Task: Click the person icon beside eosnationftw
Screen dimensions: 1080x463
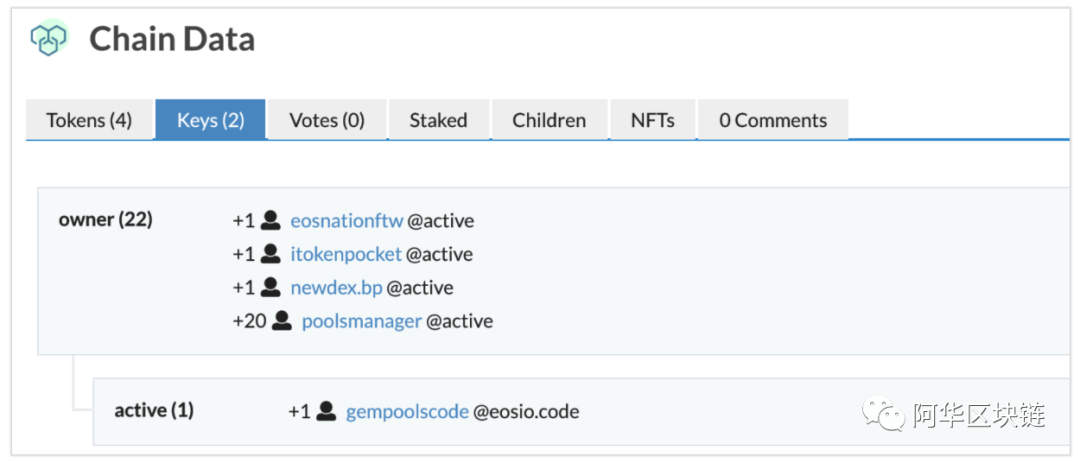Action: [x=271, y=220]
